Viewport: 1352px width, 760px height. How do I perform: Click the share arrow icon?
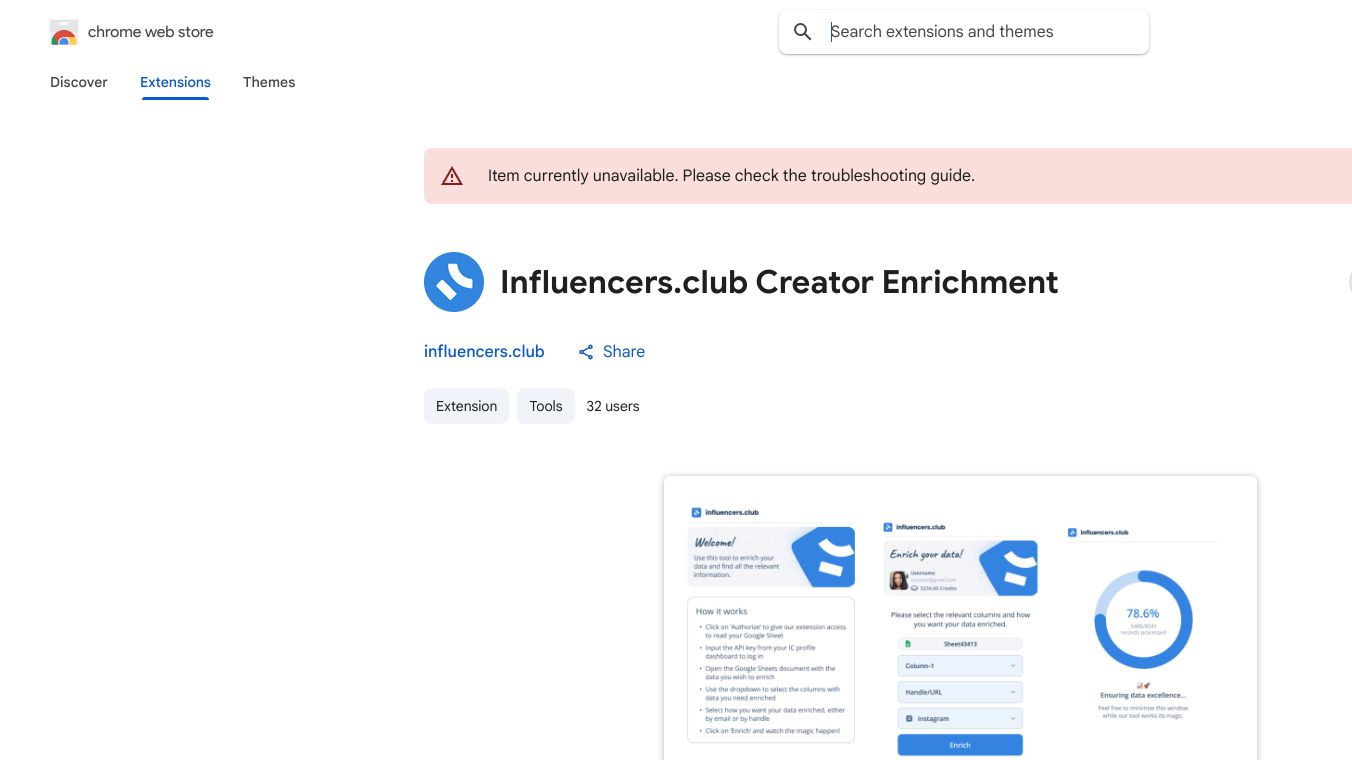click(586, 352)
